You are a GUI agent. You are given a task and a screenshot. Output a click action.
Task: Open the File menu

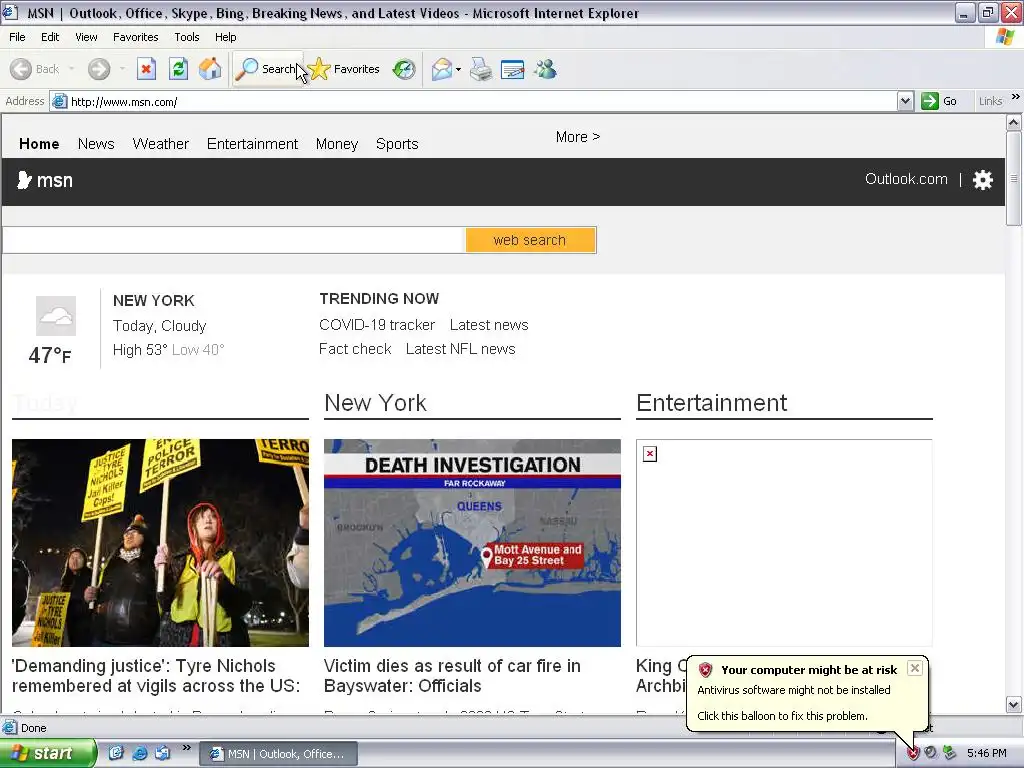pyautogui.click(x=17, y=37)
